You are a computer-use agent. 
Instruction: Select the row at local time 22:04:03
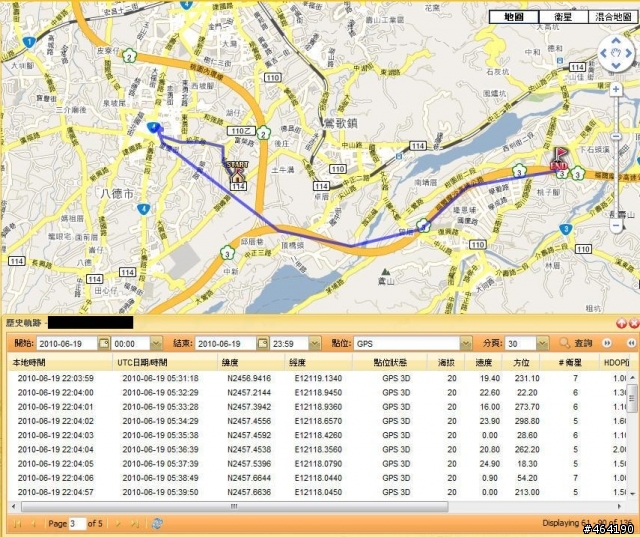316,435
